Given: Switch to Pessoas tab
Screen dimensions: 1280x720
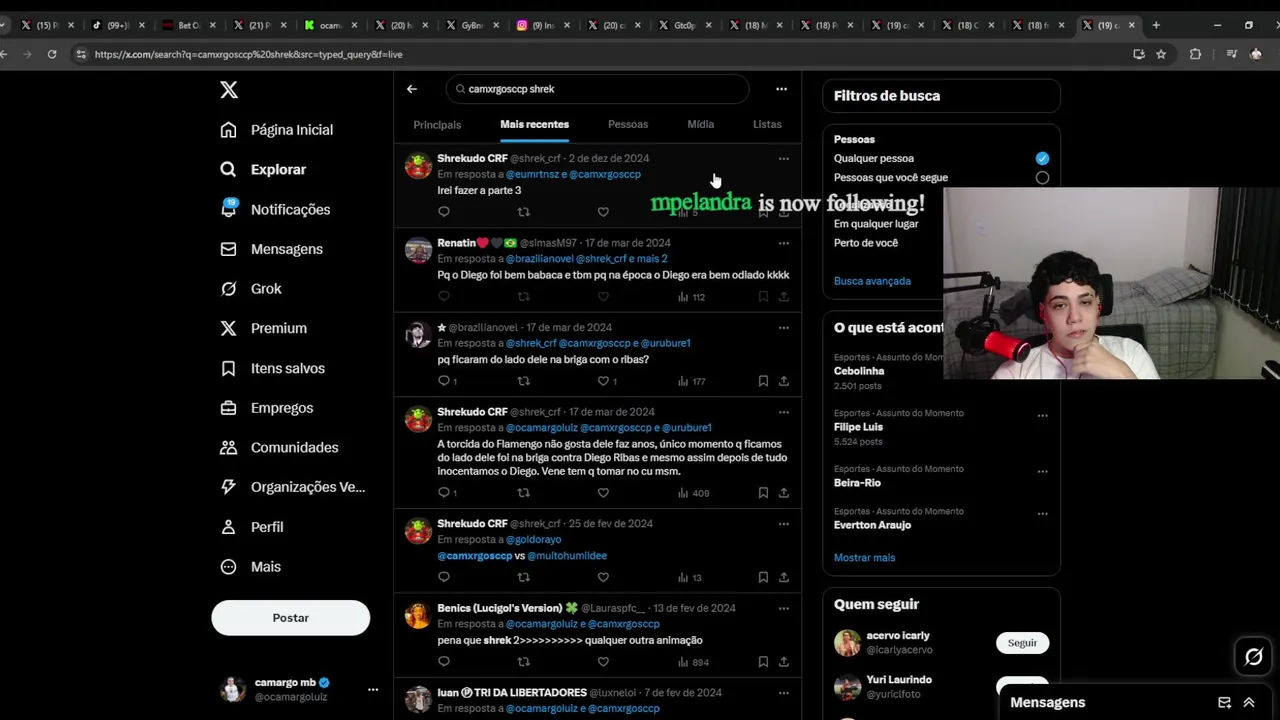Looking at the screenshot, I should point(628,125).
